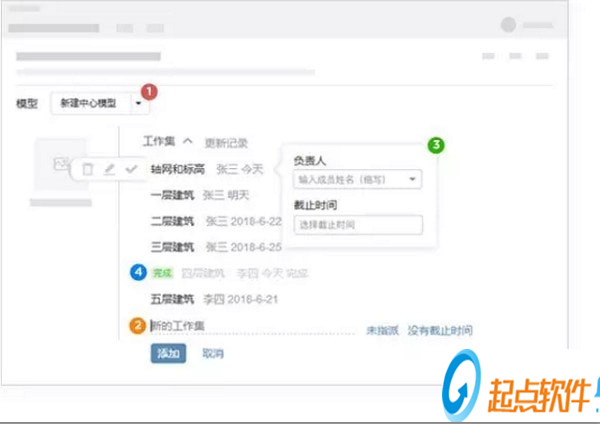
Task: Click the pencil edit icon
Action: click(109, 169)
